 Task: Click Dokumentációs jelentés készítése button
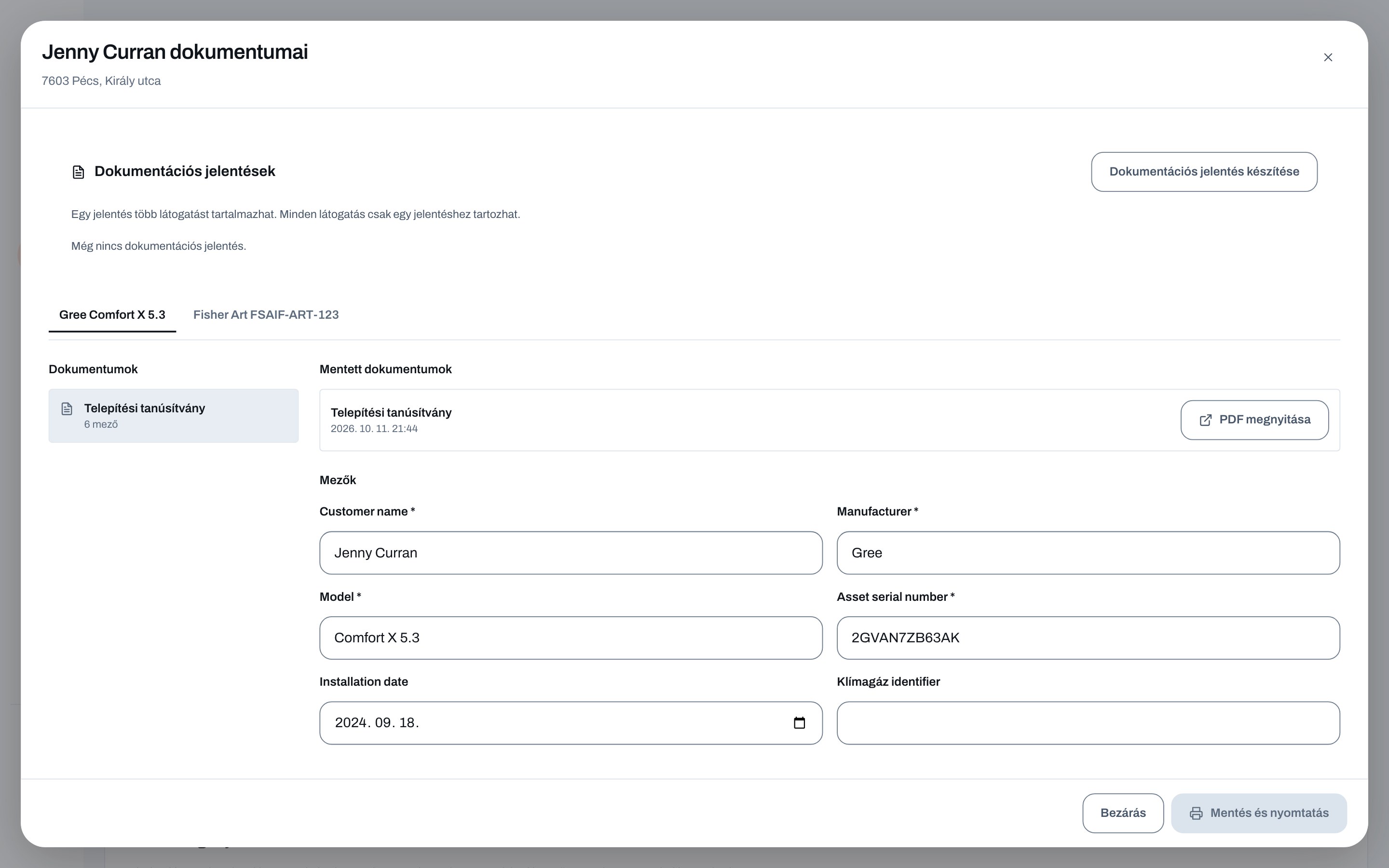tap(1204, 172)
